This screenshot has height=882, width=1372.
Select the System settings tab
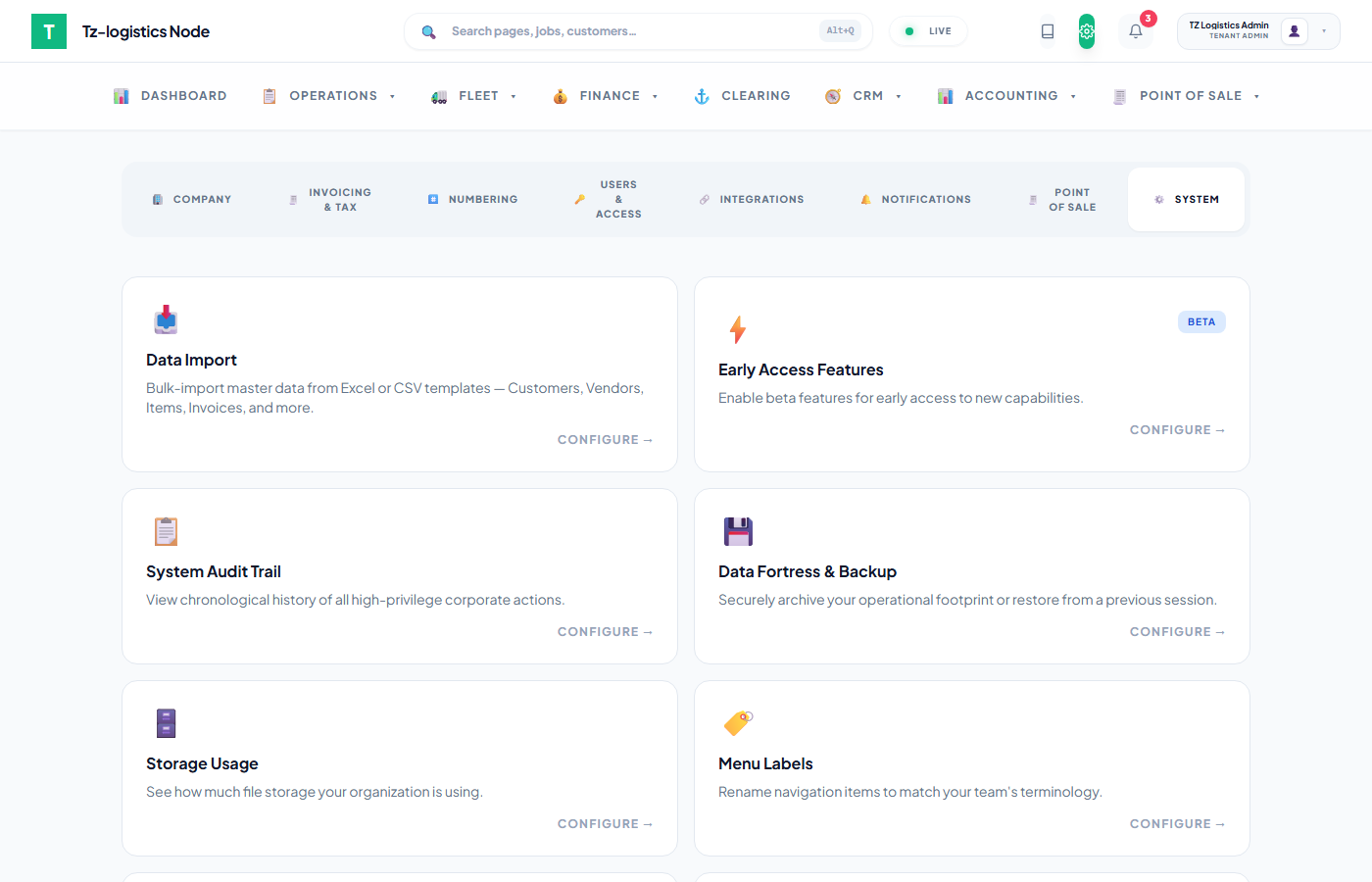point(1186,199)
